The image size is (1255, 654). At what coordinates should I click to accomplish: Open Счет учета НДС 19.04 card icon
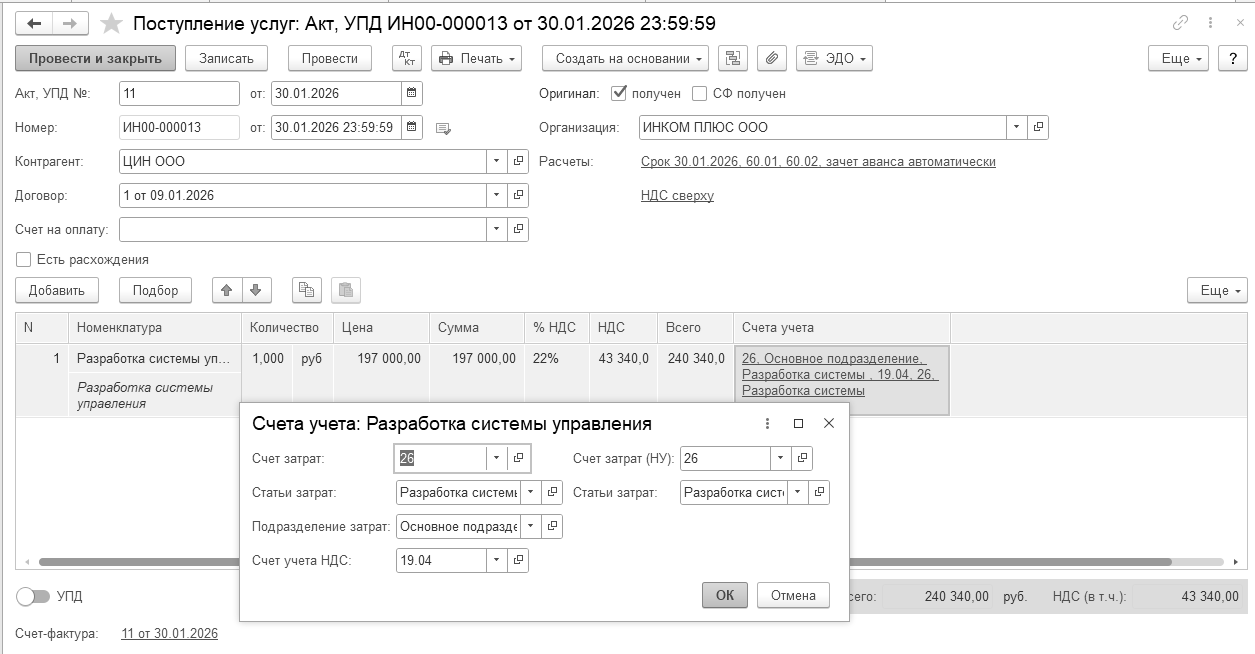pos(518,560)
